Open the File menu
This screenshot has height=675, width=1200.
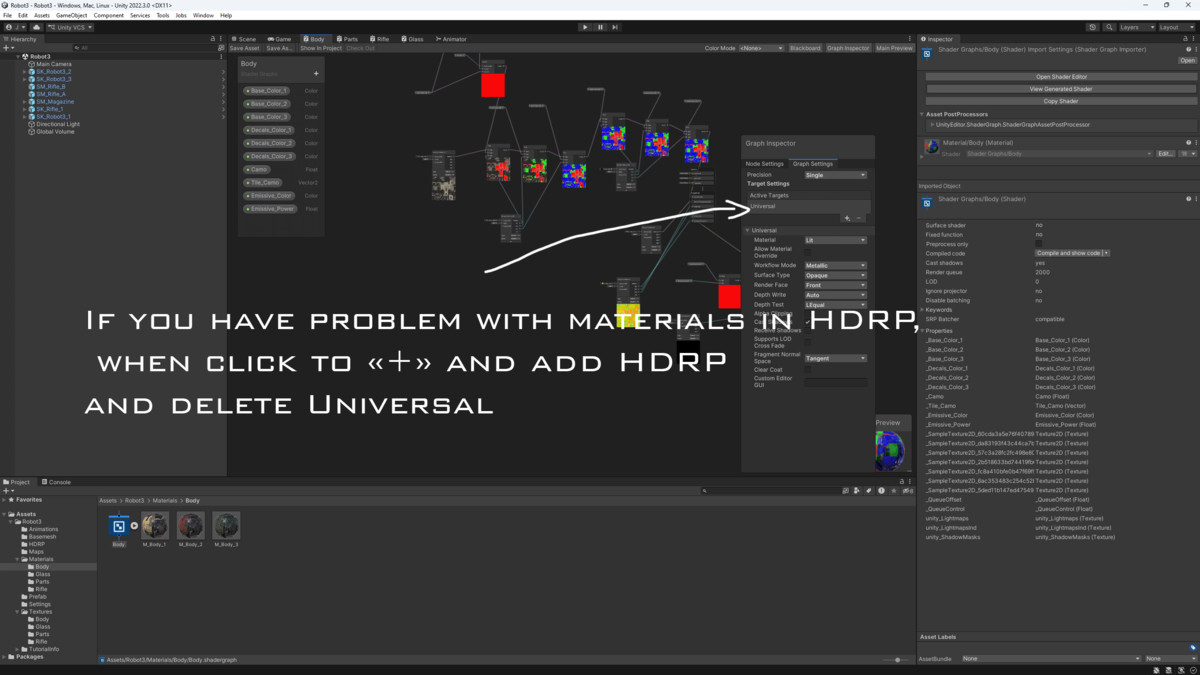tap(8, 15)
